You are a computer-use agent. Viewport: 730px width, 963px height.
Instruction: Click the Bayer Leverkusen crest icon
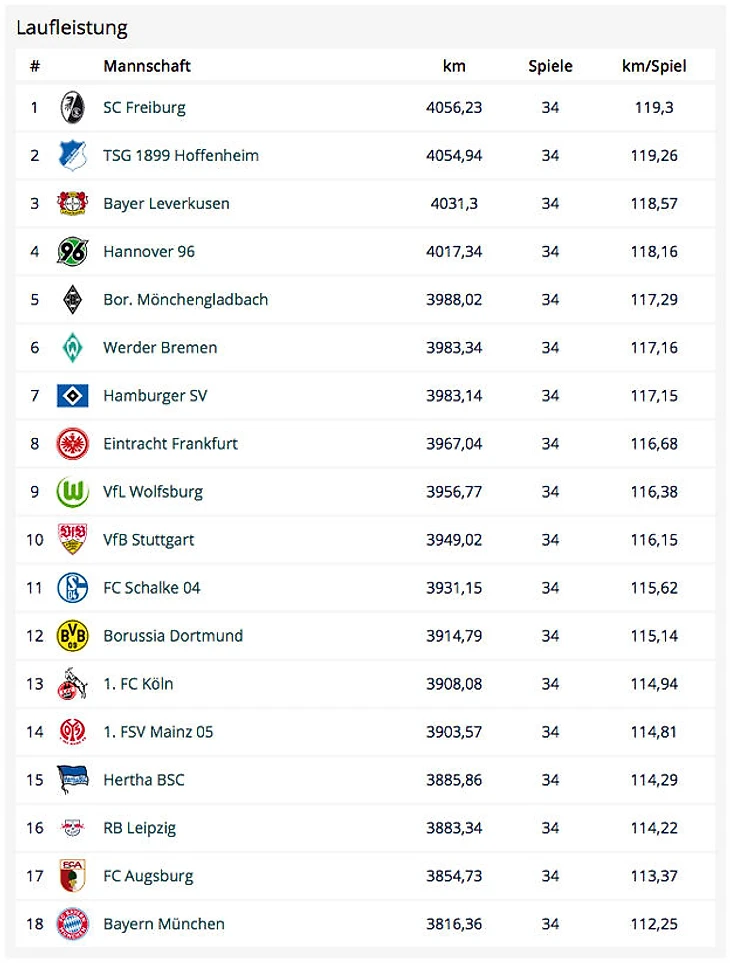coord(72,203)
